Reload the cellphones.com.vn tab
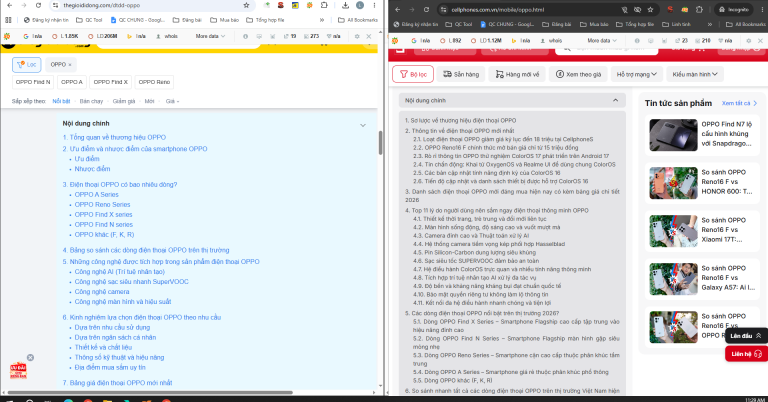 click(x=427, y=10)
